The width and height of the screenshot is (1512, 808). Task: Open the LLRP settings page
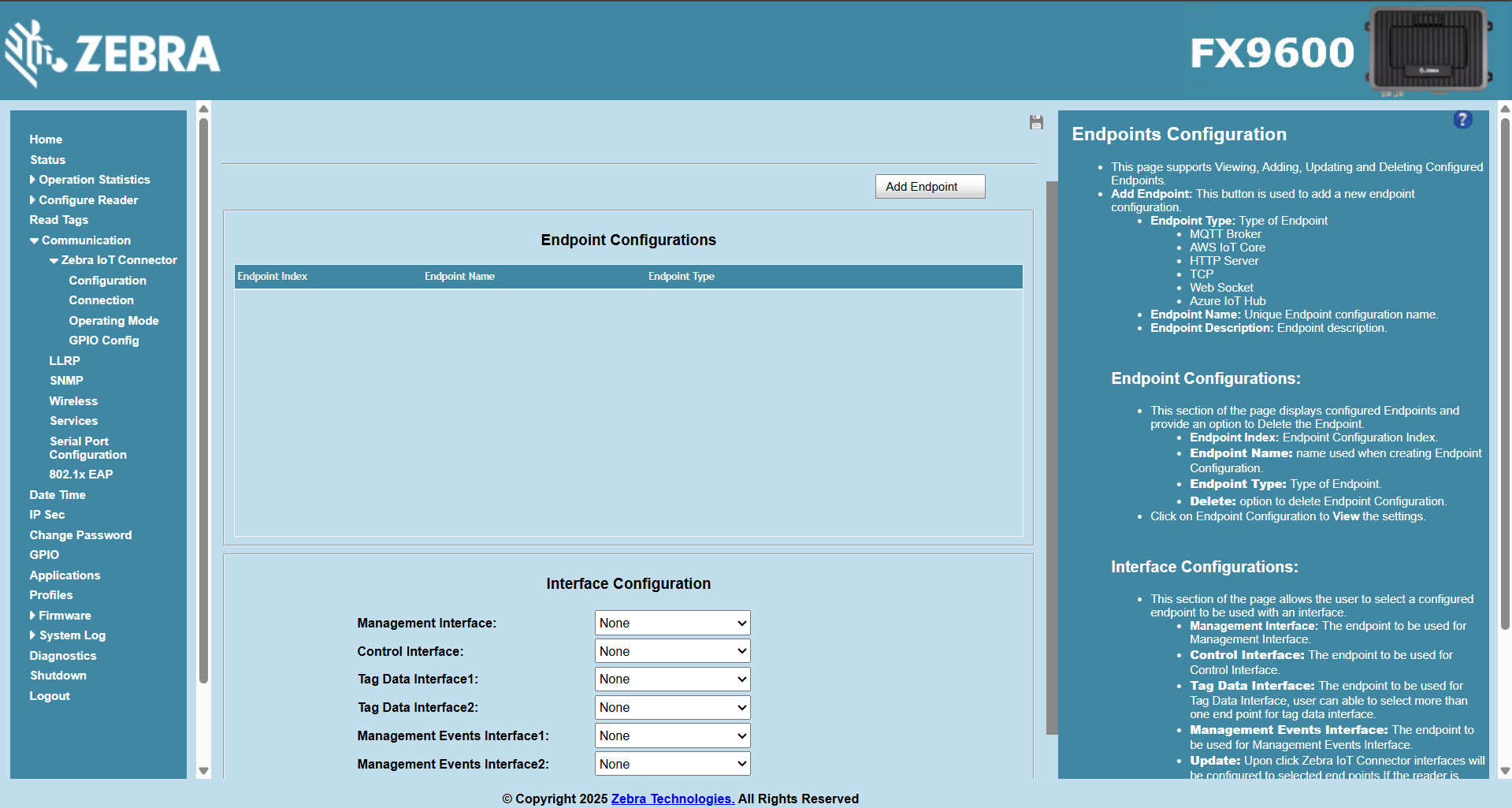coord(65,361)
